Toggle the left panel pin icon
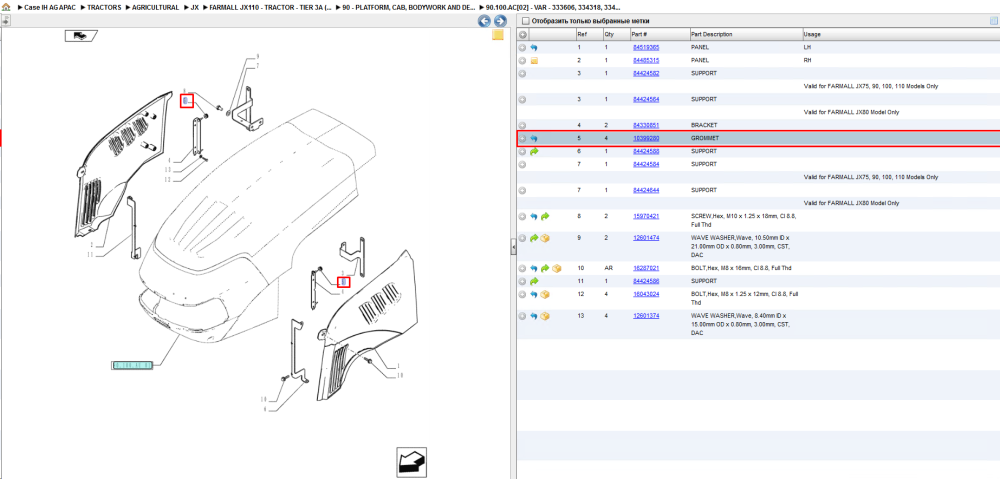This screenshot has height=479, width=1000. (x=5, y=20)
